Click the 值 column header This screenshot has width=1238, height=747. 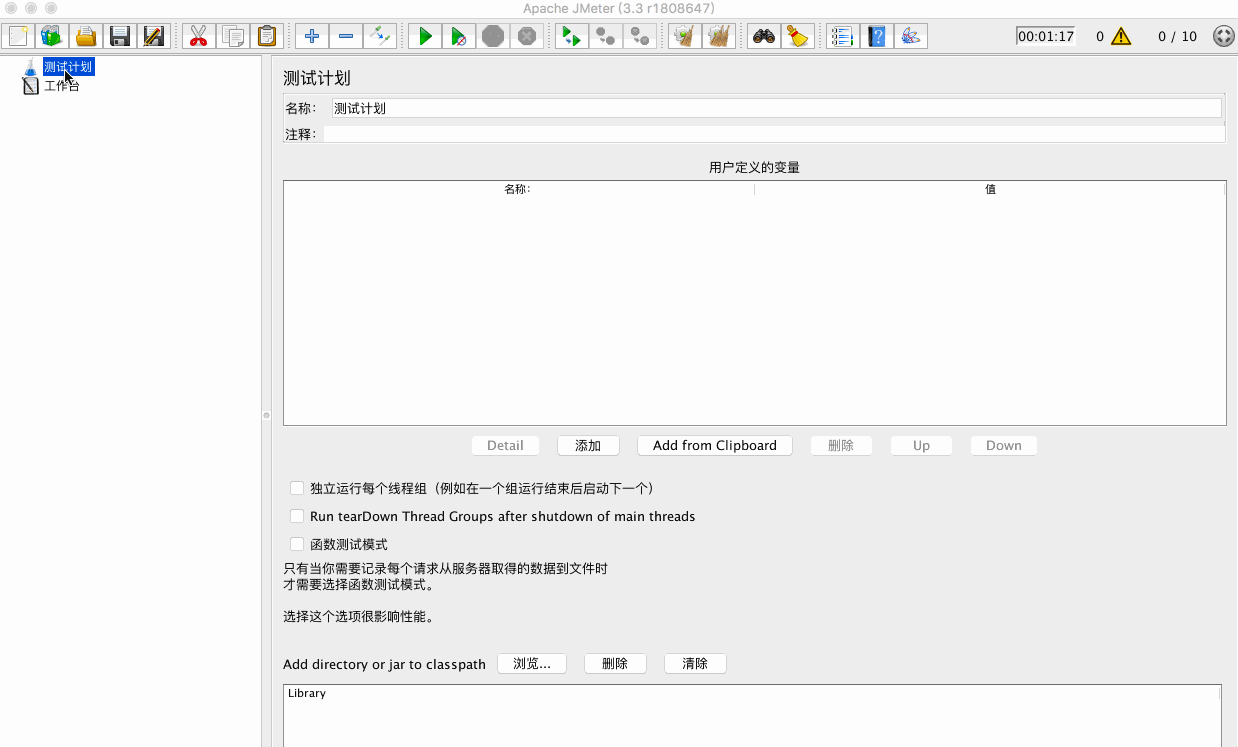tap(990, 189)
